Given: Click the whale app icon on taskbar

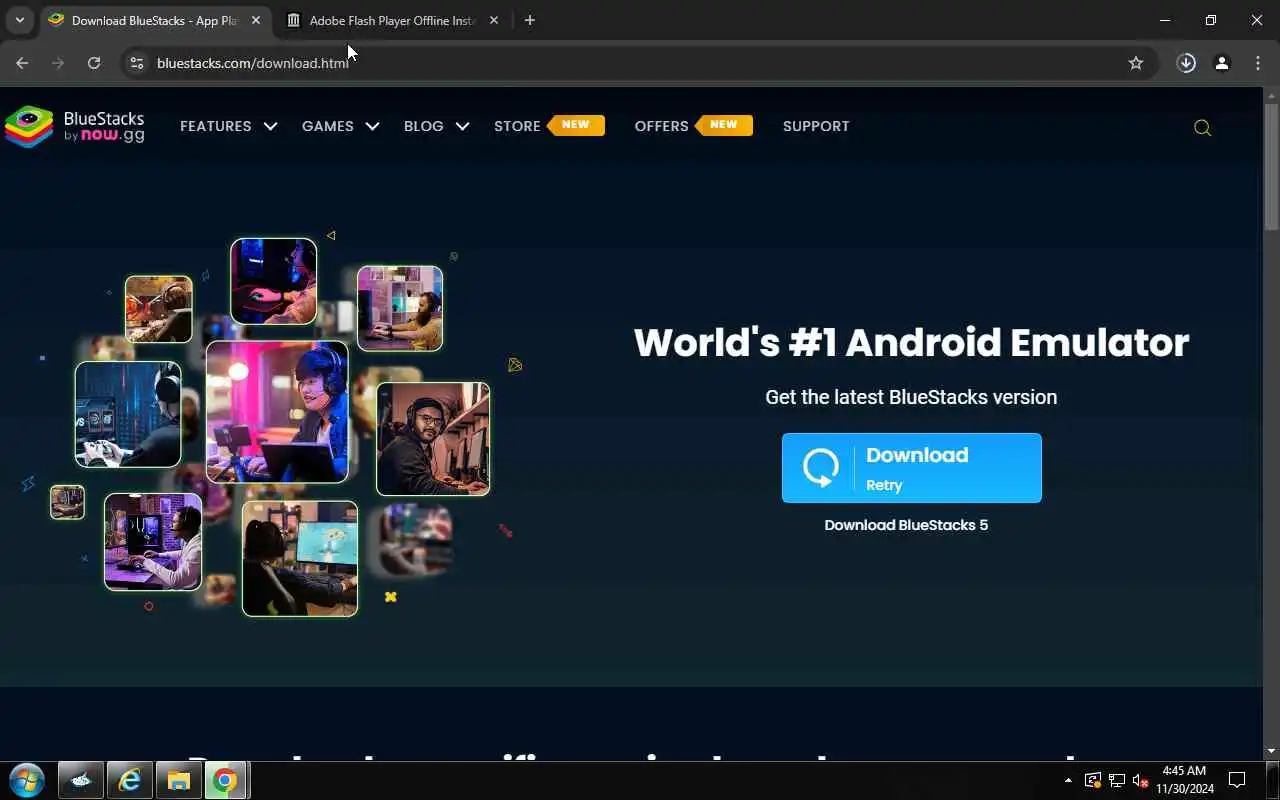Looking at the screenshot, I should (80, 780).
